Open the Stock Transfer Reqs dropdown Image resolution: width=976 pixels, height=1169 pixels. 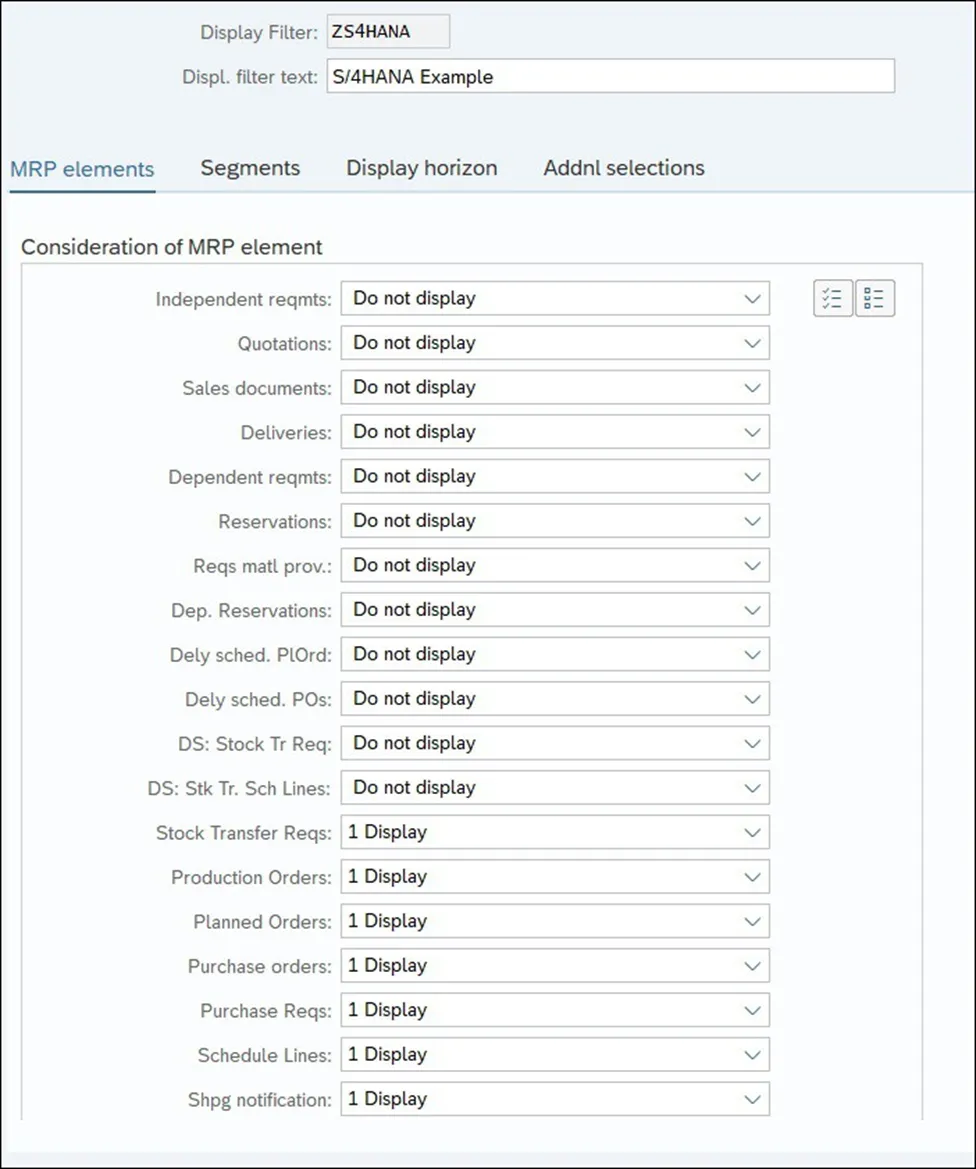coord(752,832)
